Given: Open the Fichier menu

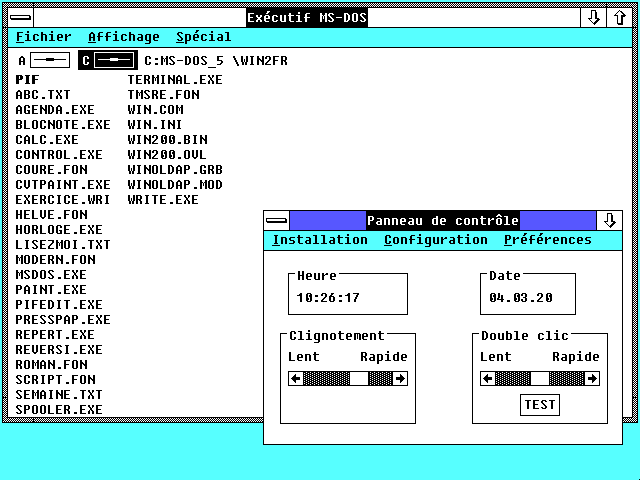Looking at the screenshot, I should pos(44,37).
